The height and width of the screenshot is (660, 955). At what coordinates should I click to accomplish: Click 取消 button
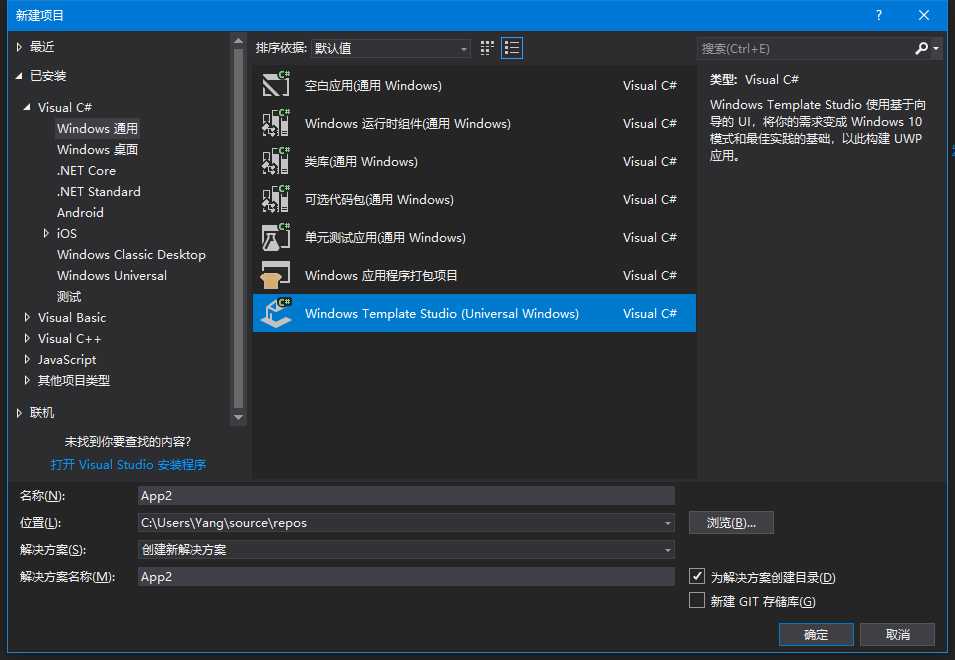[898, 634]
